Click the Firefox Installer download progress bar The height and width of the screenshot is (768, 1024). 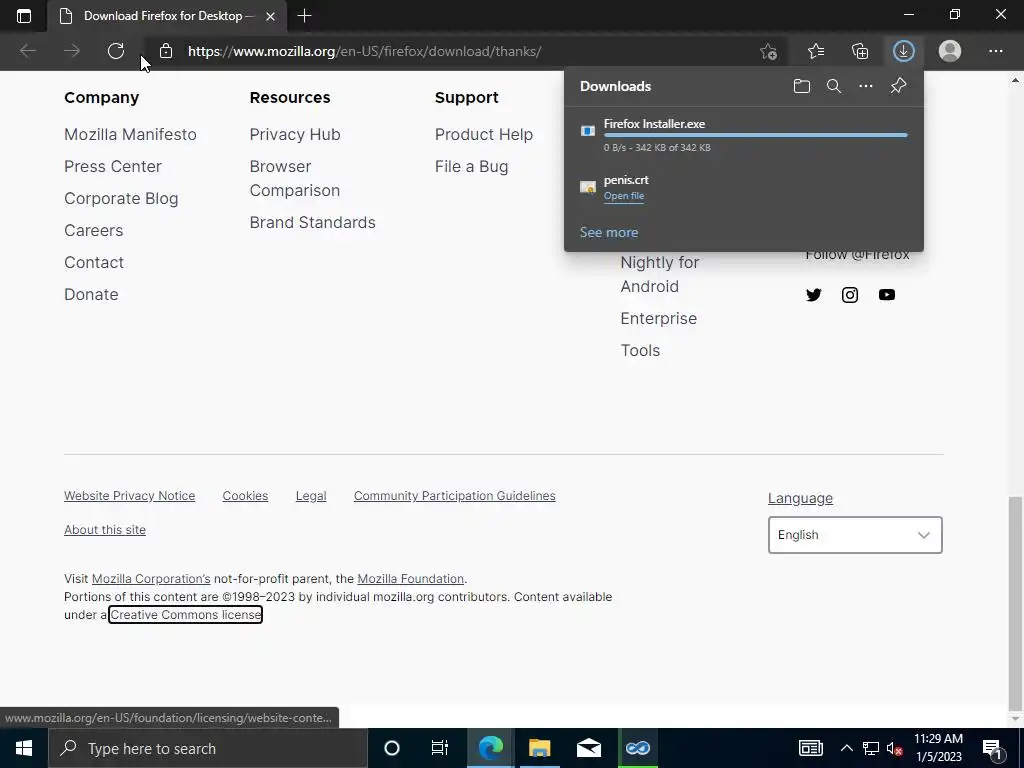pyautogui.click(x=756, y=135)
